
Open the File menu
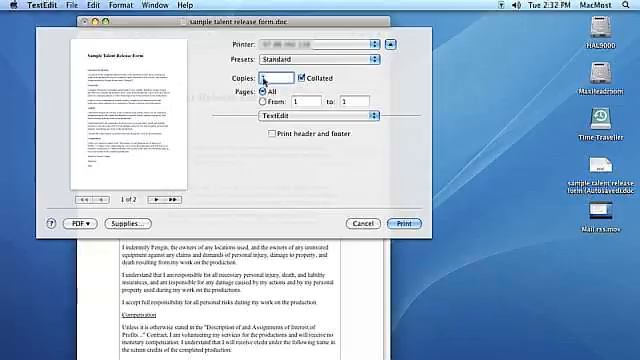pos(72,5)
